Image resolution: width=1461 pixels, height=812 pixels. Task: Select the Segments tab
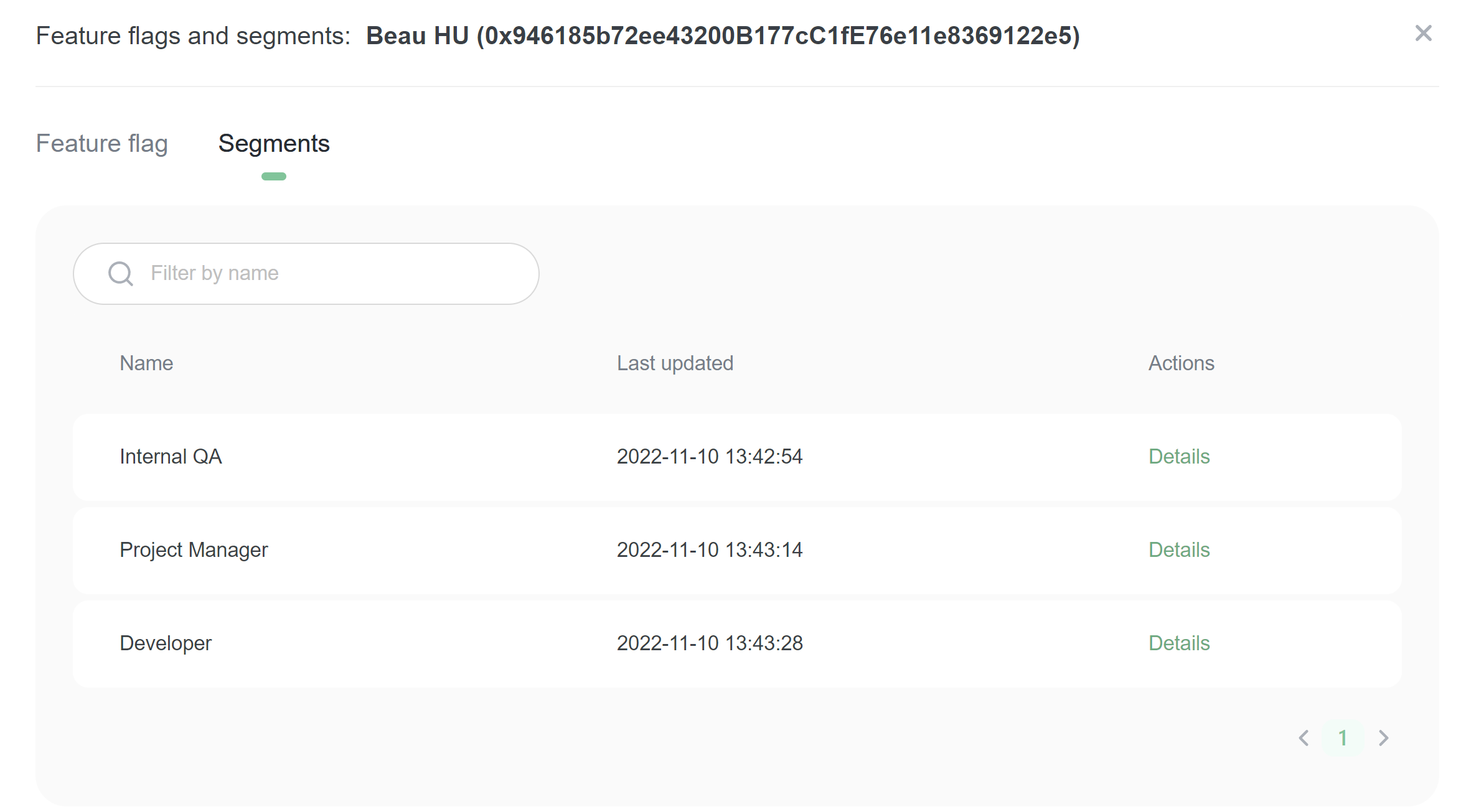(274, 144)
